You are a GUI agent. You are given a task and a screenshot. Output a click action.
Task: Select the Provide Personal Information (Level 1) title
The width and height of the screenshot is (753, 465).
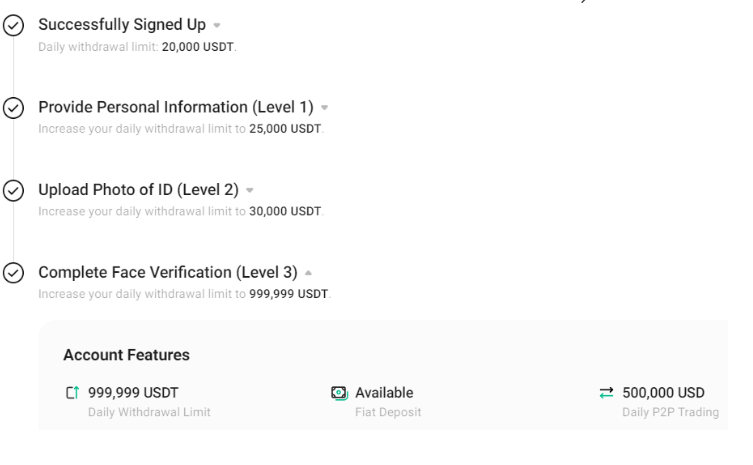[176, 107]
